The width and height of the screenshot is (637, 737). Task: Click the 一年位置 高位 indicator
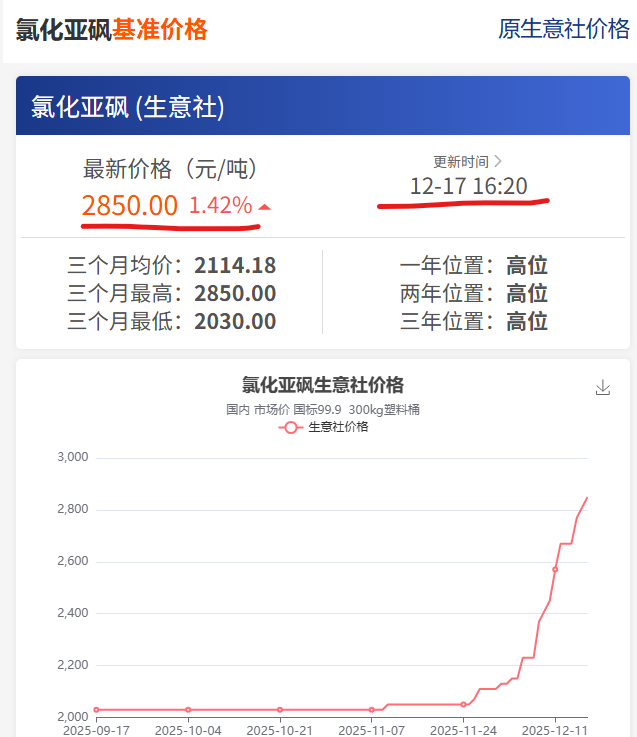coord(526,266)
